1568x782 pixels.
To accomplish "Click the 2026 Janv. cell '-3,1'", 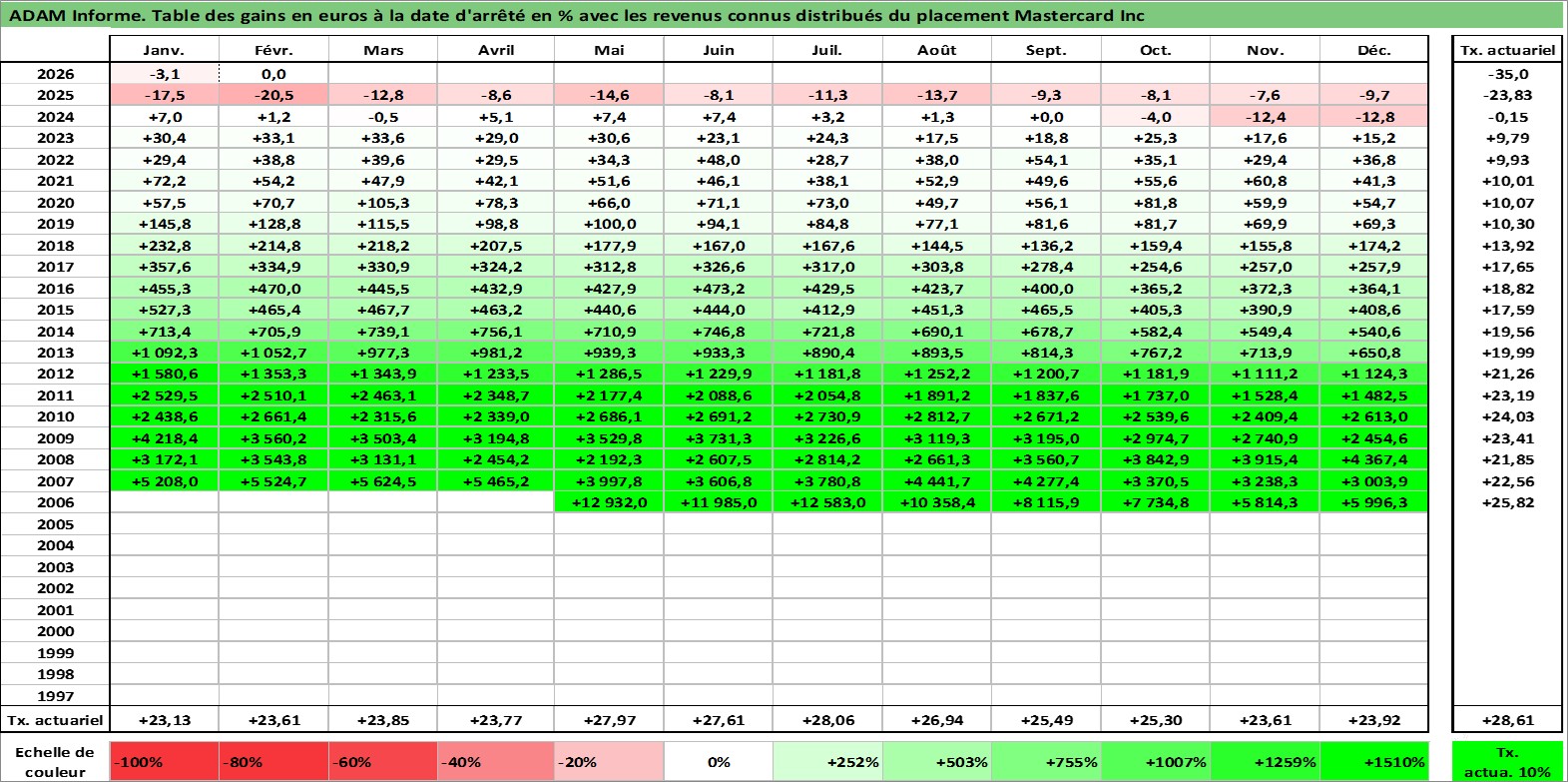I will point(165,74).
